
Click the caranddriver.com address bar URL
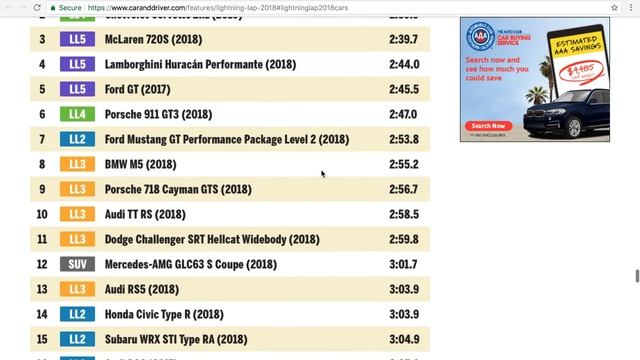(x=218, y=7)
